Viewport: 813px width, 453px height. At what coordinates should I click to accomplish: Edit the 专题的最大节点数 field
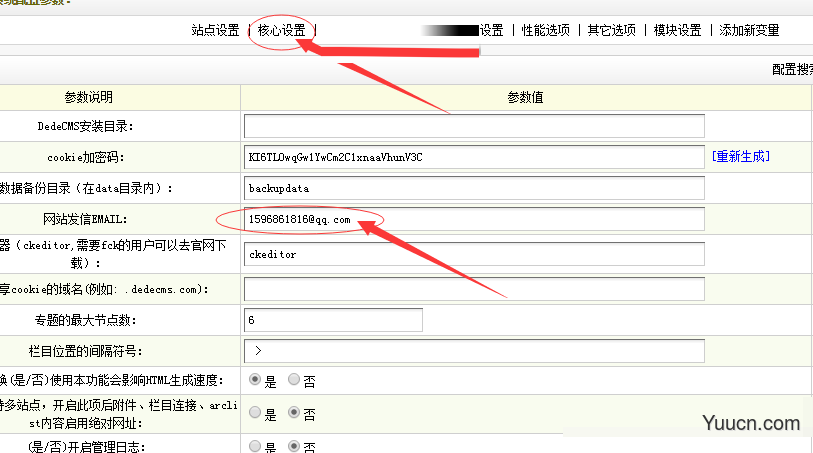(x=333, y=320)
